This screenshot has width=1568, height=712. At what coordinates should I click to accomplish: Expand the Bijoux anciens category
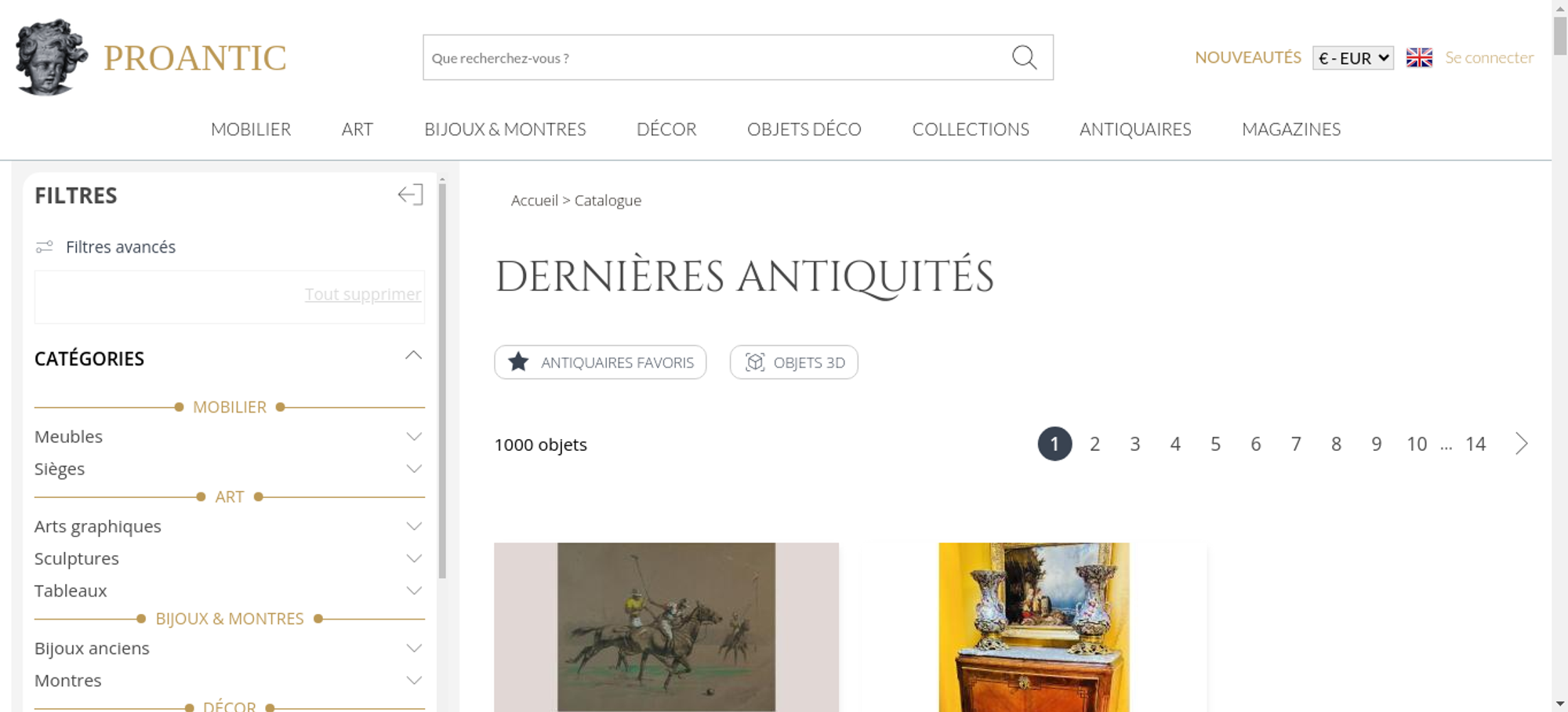229,648
